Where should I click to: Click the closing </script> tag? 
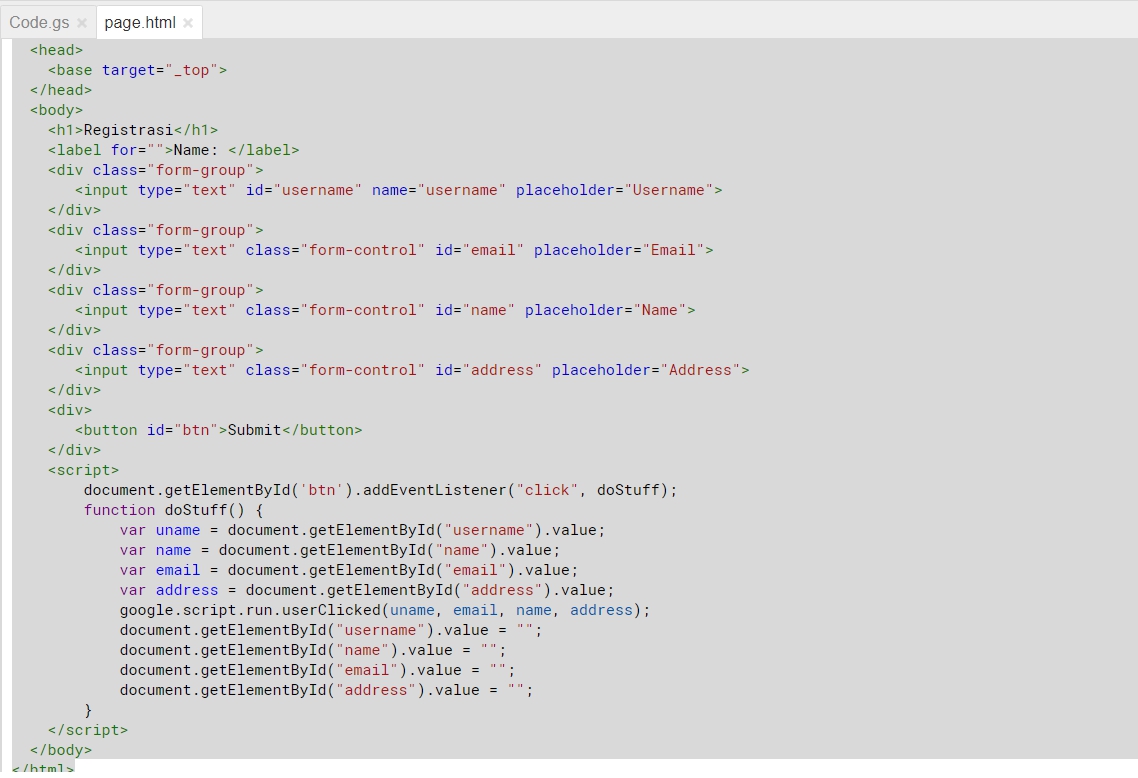click(88, 731)
